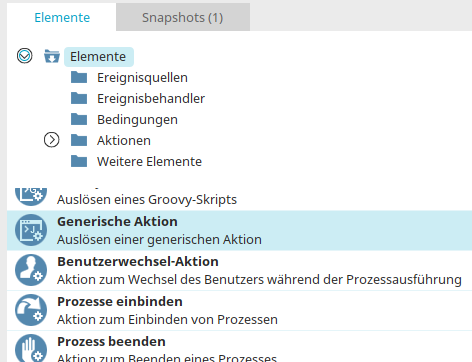Screen dimensions: 472x362
Task: Select the Ereignisbehandler tree item
Action: [151, 99]
